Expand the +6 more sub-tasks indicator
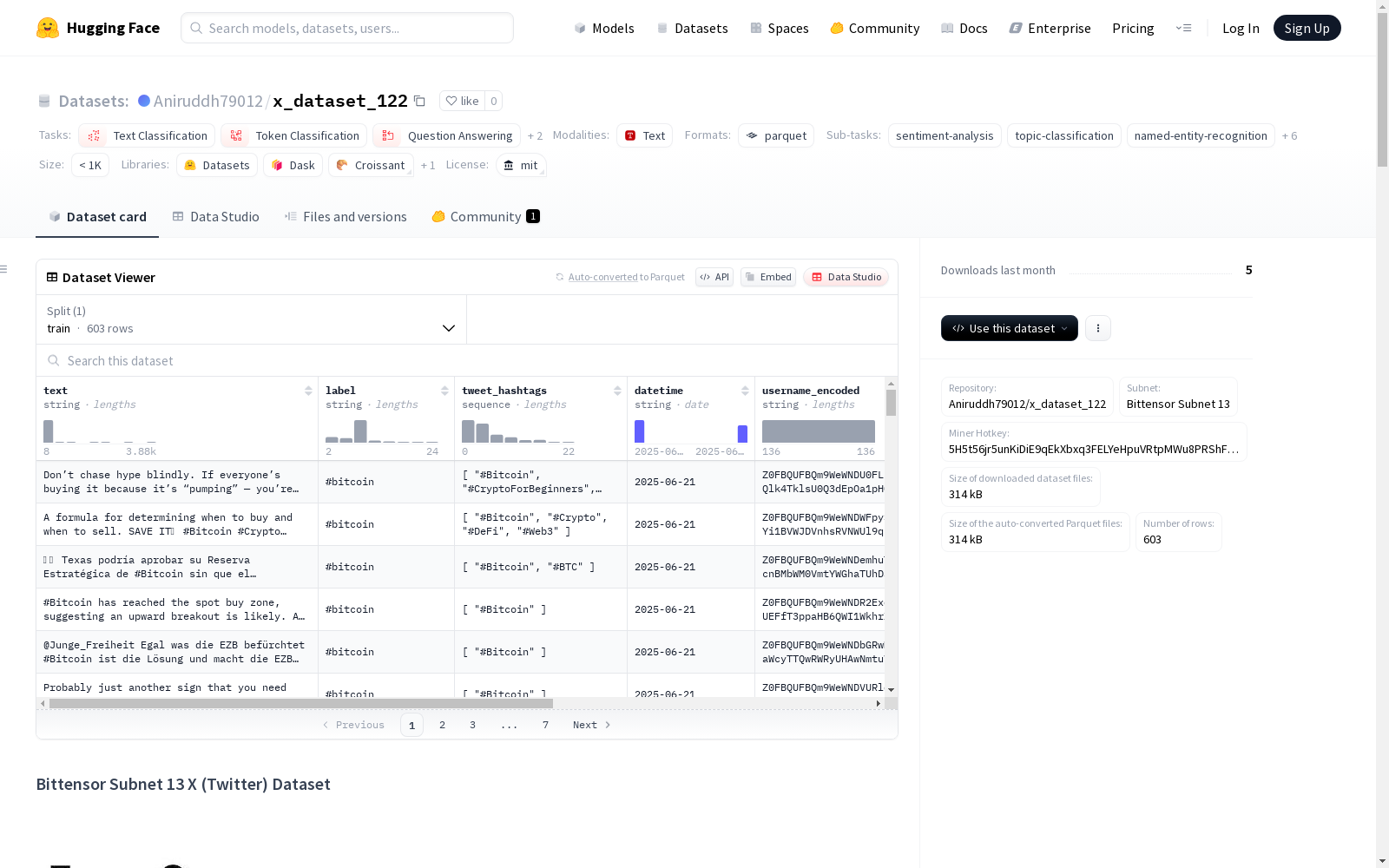 (1289, 136)
